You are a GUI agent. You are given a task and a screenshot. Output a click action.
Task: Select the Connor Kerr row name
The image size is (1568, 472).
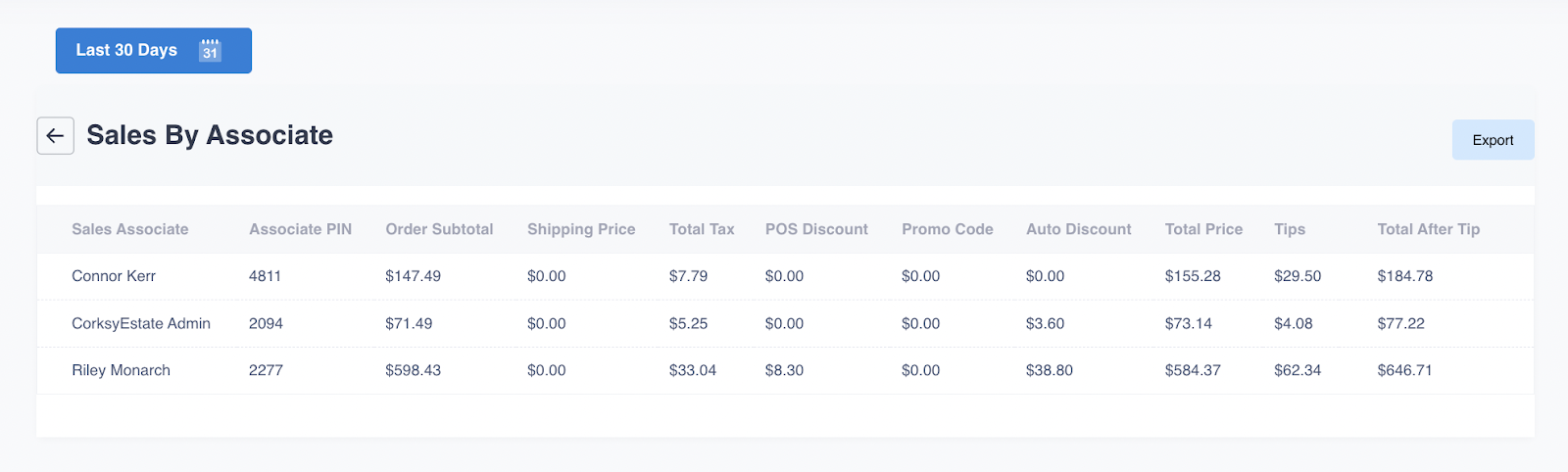(114, 276)
